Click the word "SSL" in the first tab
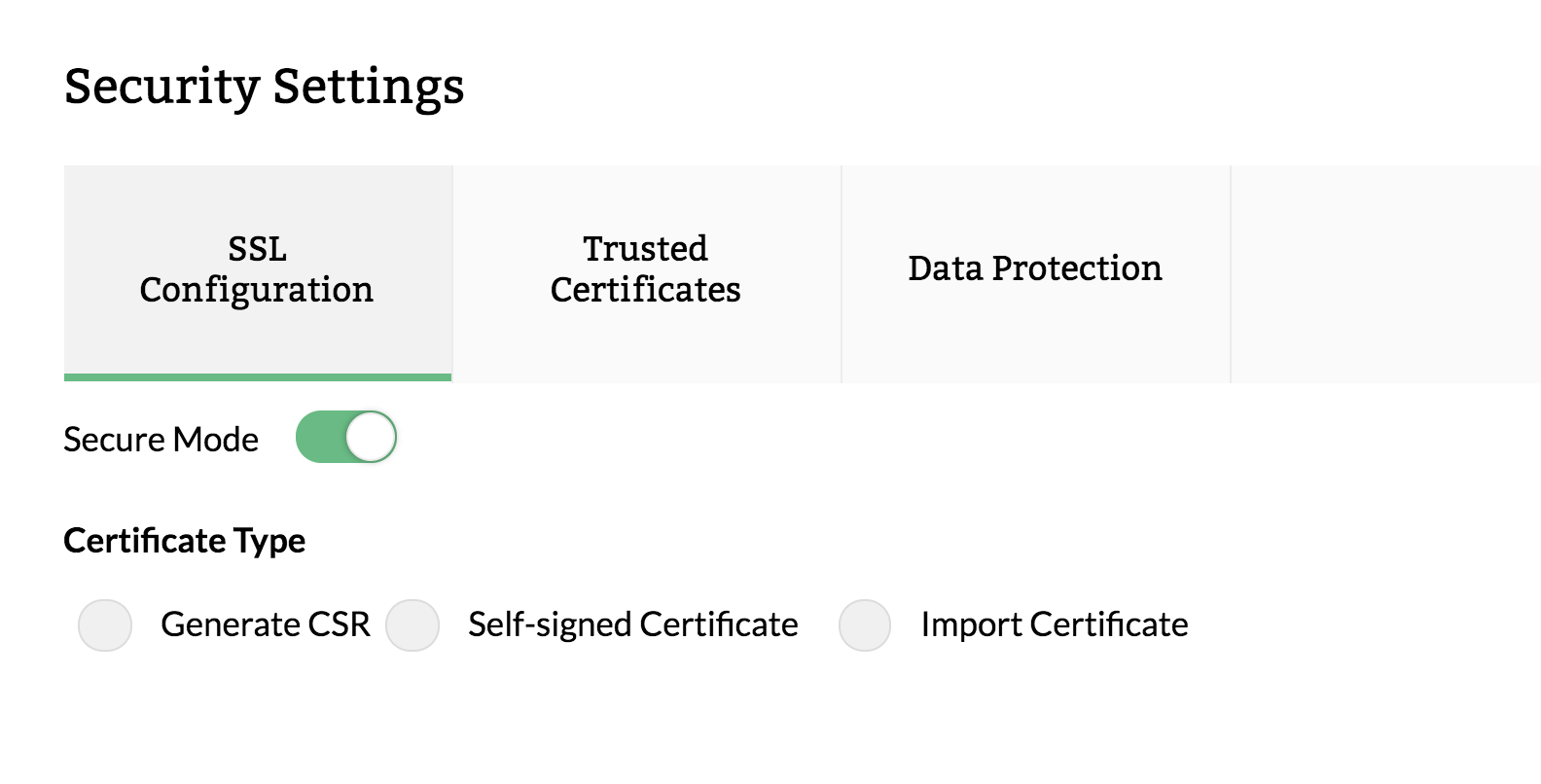The image size is (1541, 784). point(257,249)
